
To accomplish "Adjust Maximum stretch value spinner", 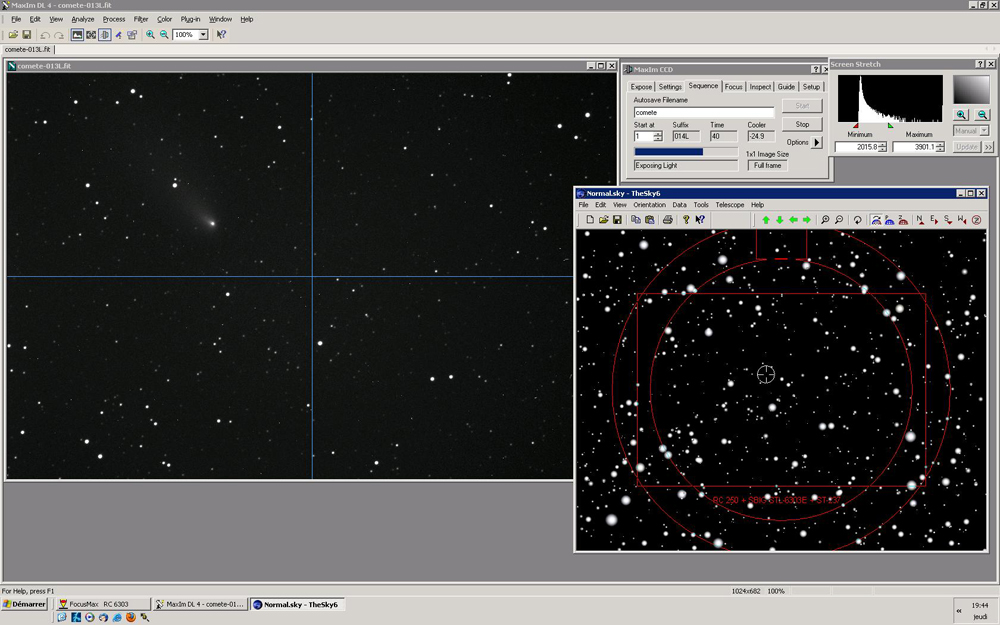I will click(x=940, y=147).
